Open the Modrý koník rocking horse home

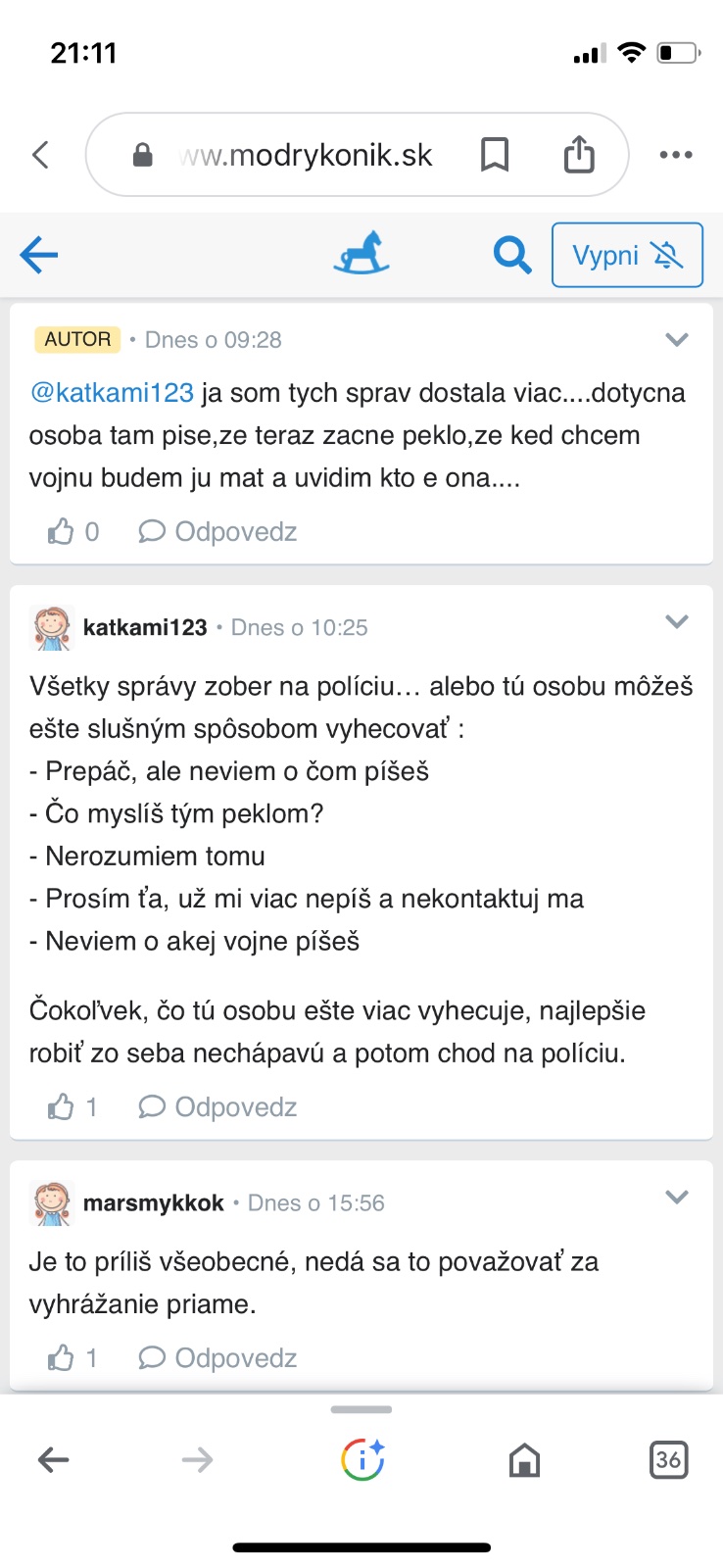pos(361,253)
